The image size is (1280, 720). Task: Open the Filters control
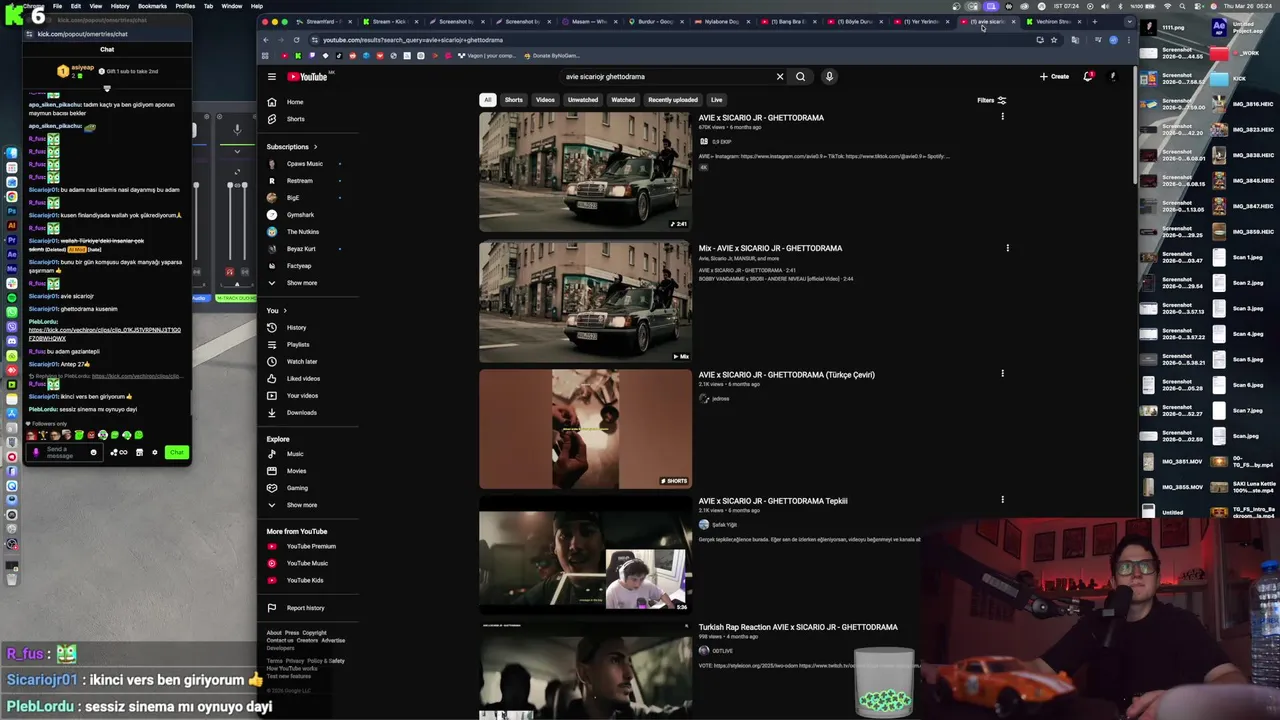pyautogui.click(x=992, y=100)
